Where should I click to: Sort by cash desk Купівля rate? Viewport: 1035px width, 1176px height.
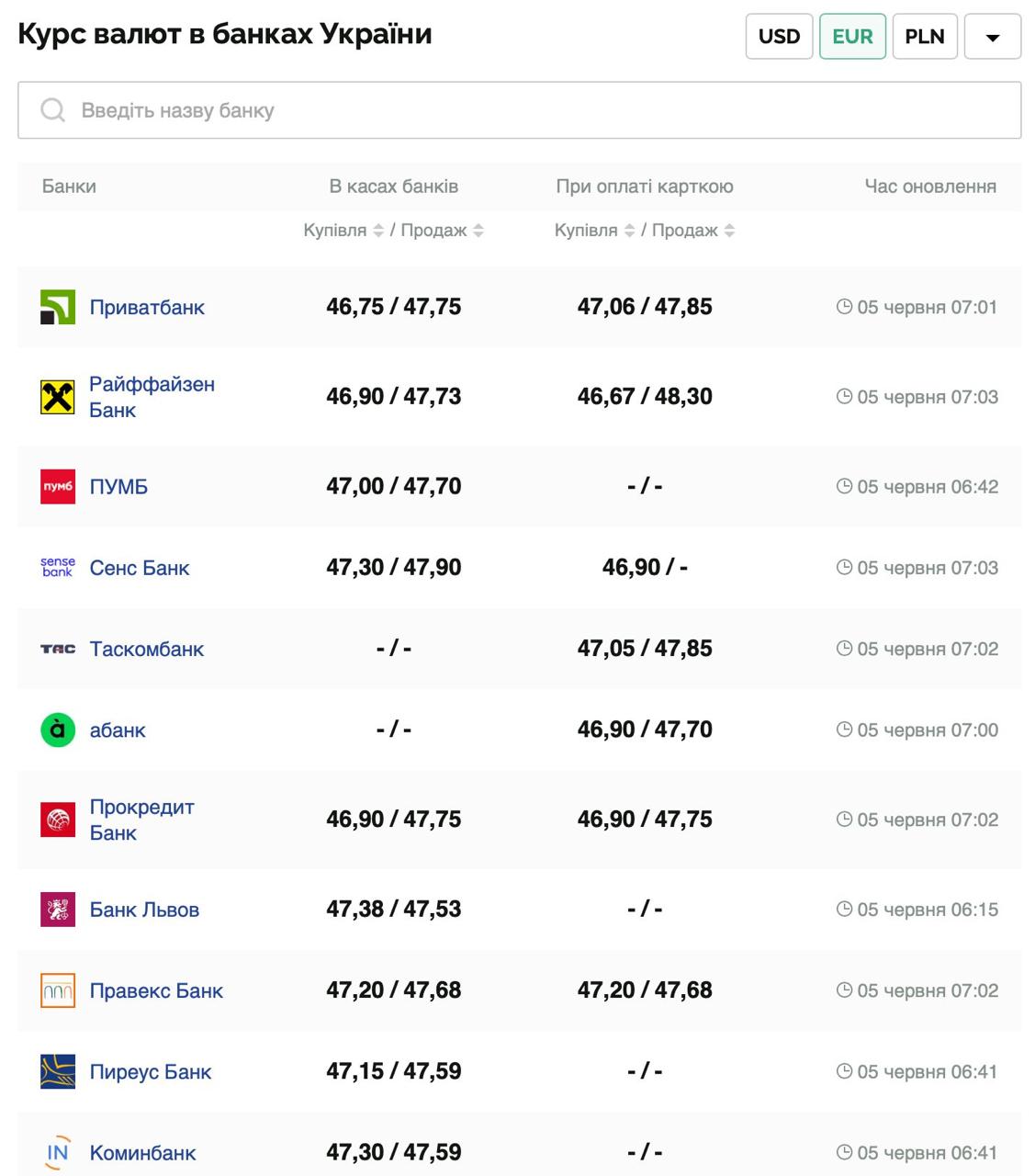click(x=377, y=231)
